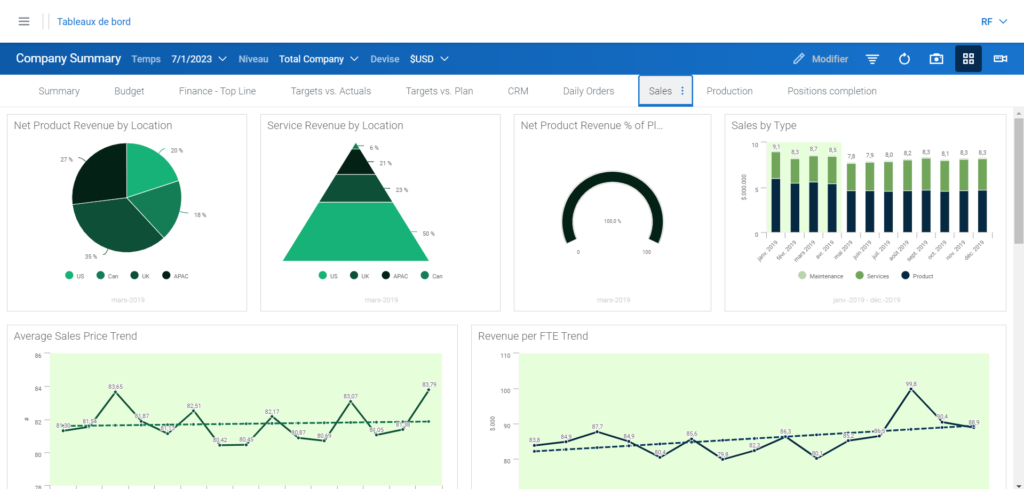Click the Revenue per FTE Trend title
The height and width of the screenshot is (489, 1024).
coord(533,336)
